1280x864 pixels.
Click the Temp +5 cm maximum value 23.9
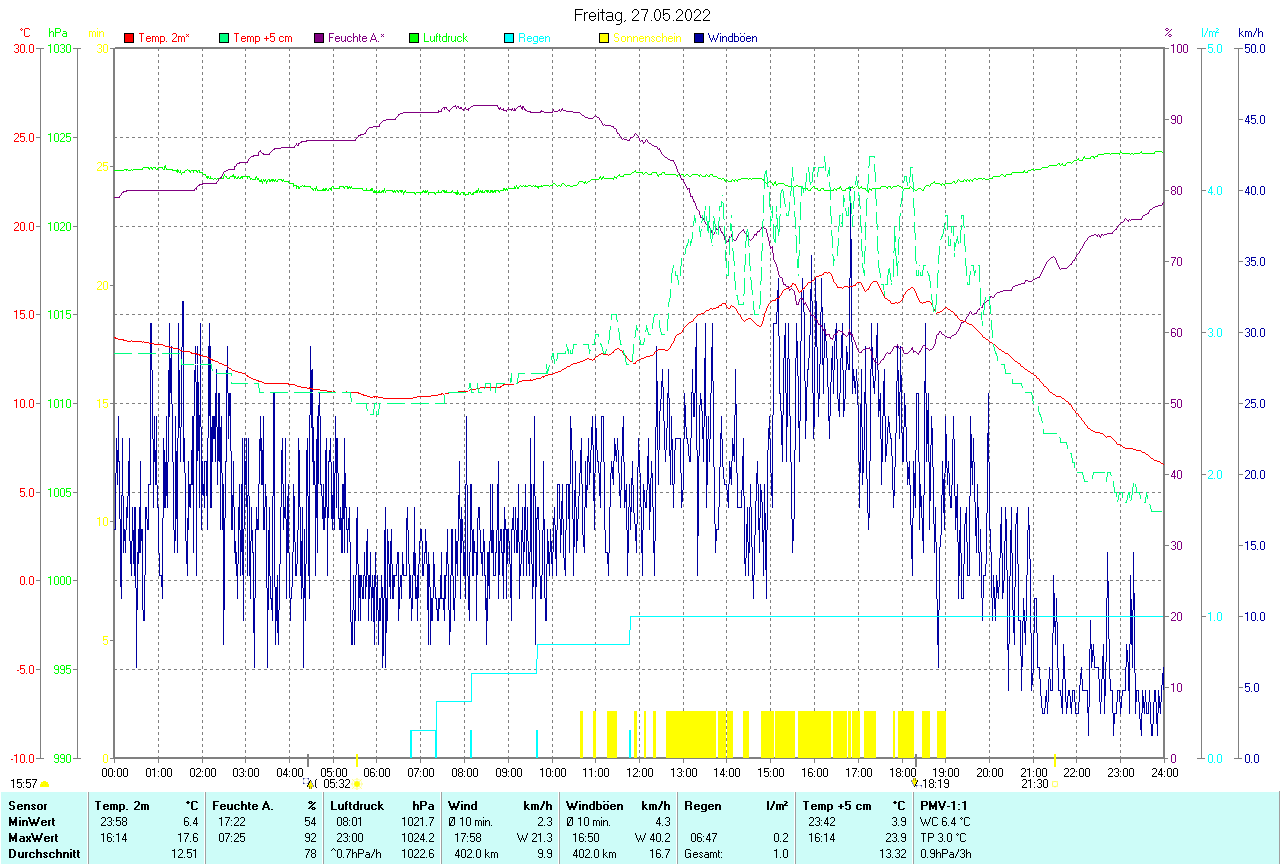click(894, 837)
